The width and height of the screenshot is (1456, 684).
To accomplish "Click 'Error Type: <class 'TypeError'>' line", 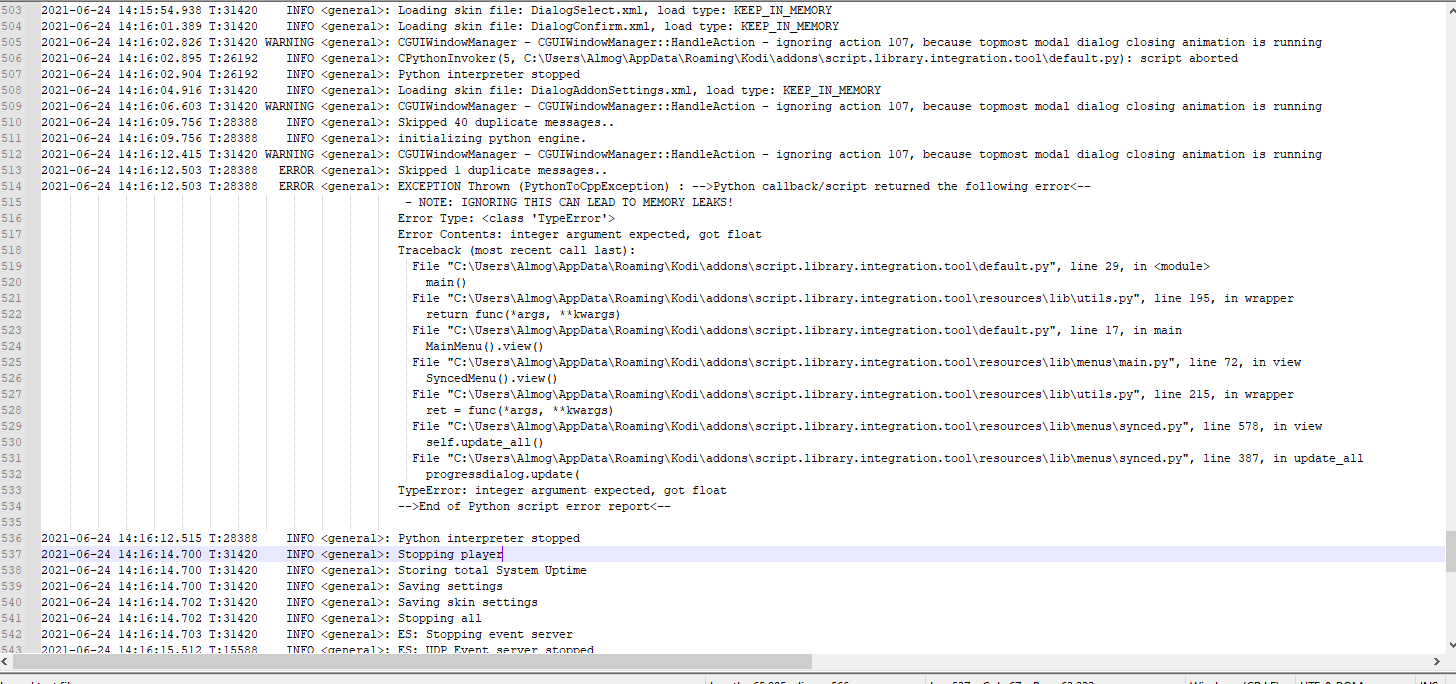I will 506,219.
